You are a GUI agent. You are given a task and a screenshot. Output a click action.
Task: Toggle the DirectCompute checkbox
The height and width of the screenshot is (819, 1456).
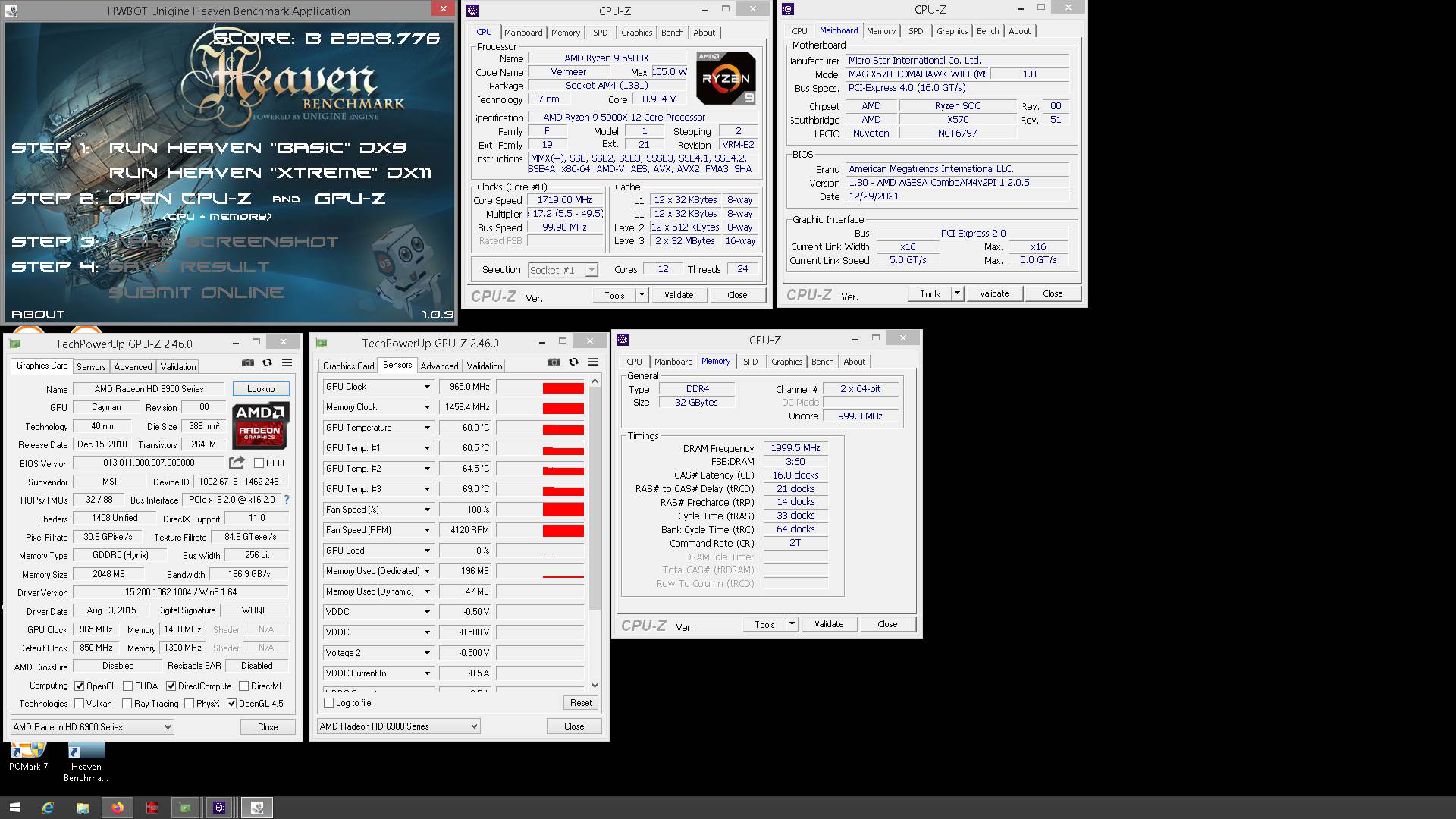click(171, 686)
